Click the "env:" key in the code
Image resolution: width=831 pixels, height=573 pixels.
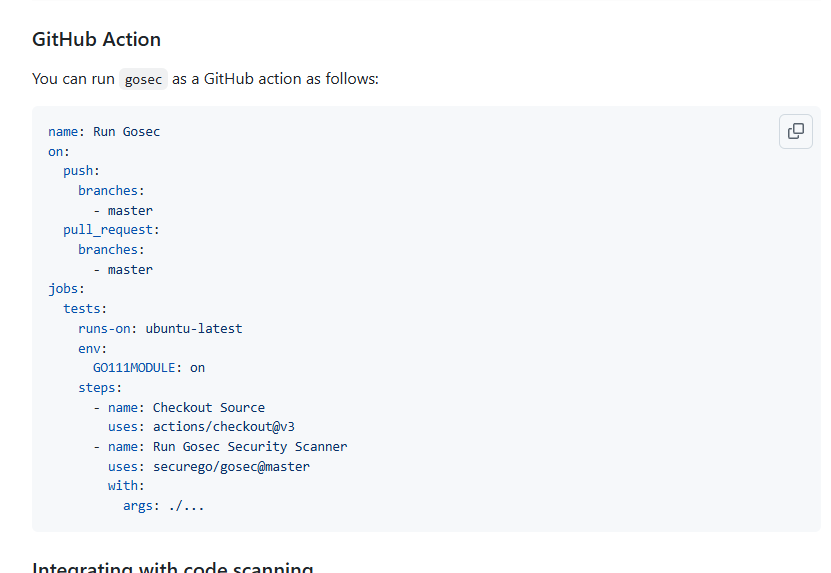coord(93,348)
